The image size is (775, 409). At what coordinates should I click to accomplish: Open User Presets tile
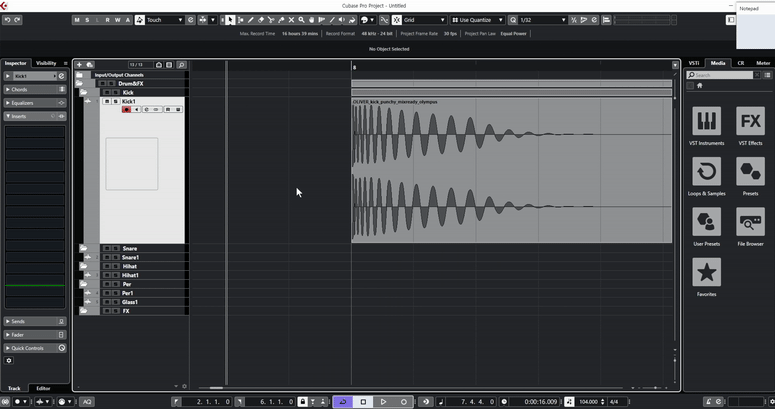(x=706, y=222)
